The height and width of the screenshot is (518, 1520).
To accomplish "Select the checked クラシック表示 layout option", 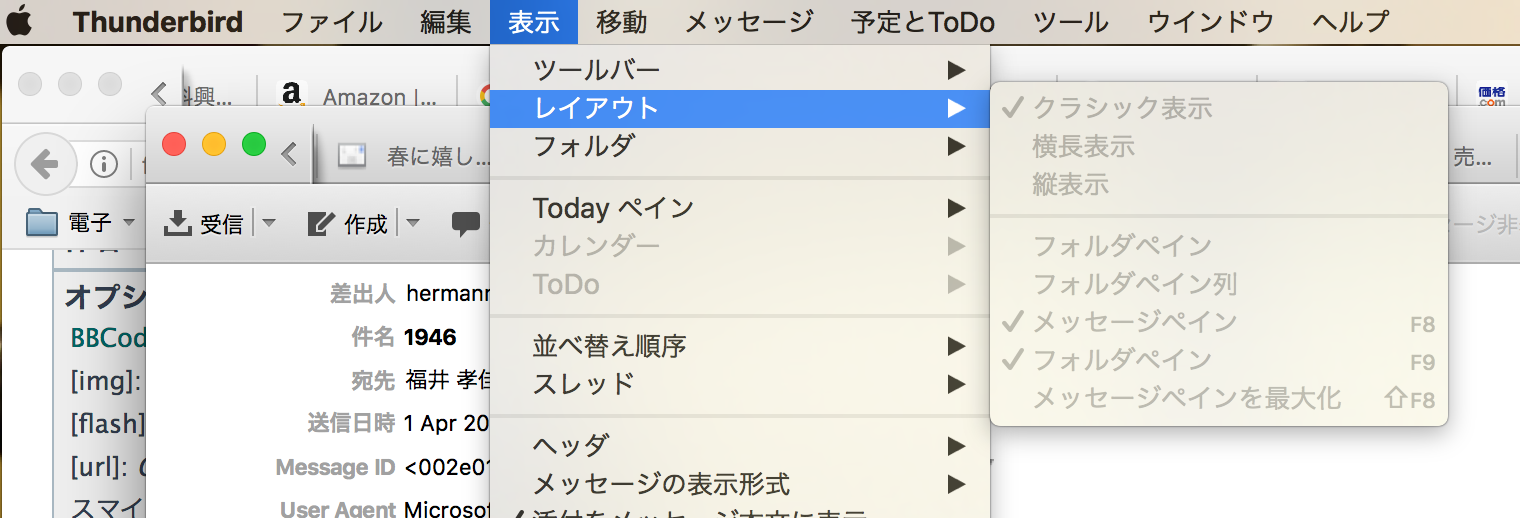I will (1121, 107).
